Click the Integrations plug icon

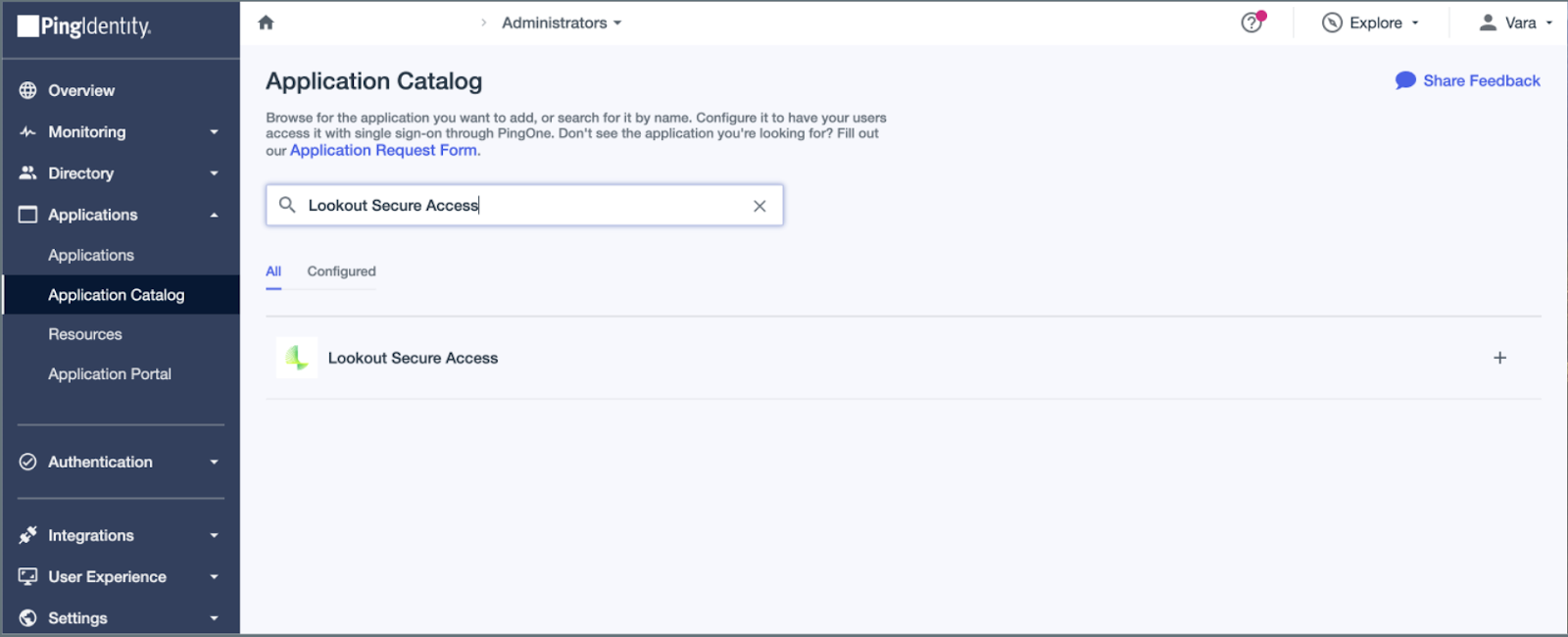(28, 535)
